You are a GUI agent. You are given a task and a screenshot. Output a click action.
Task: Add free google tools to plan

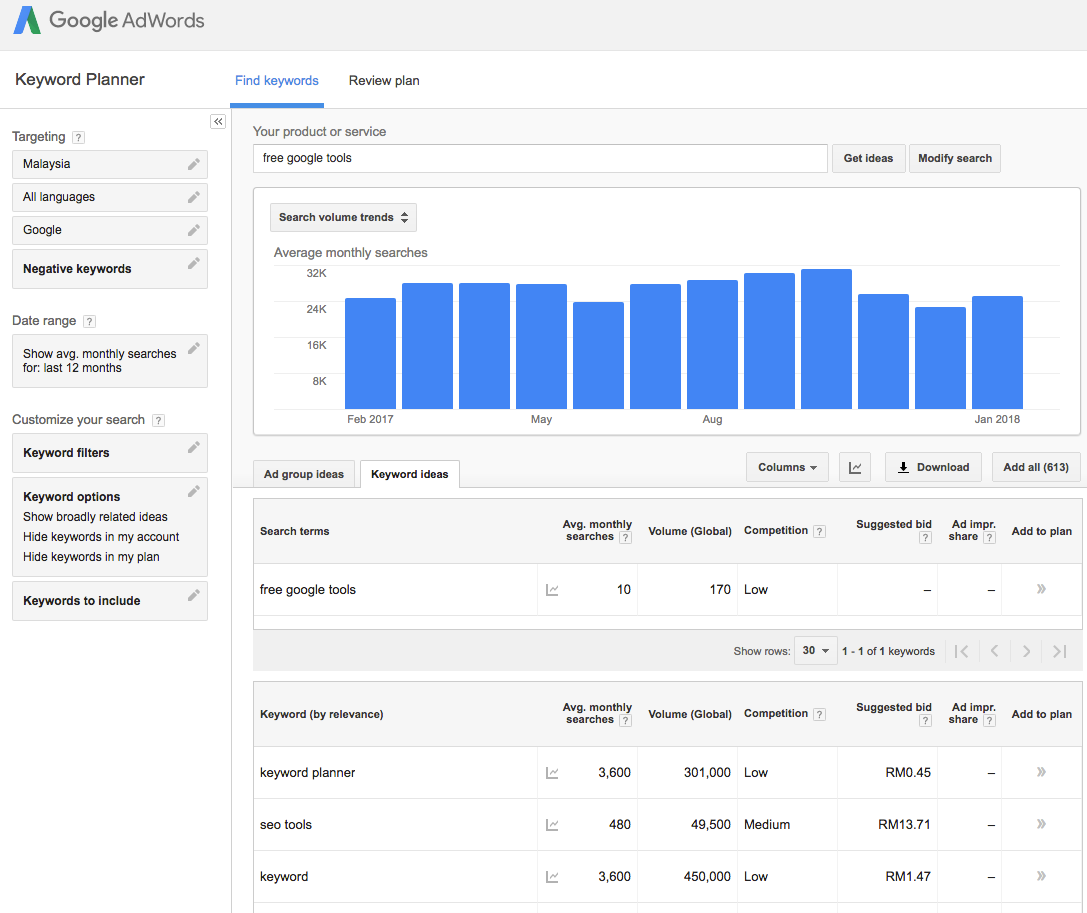tap(1041, 589)
